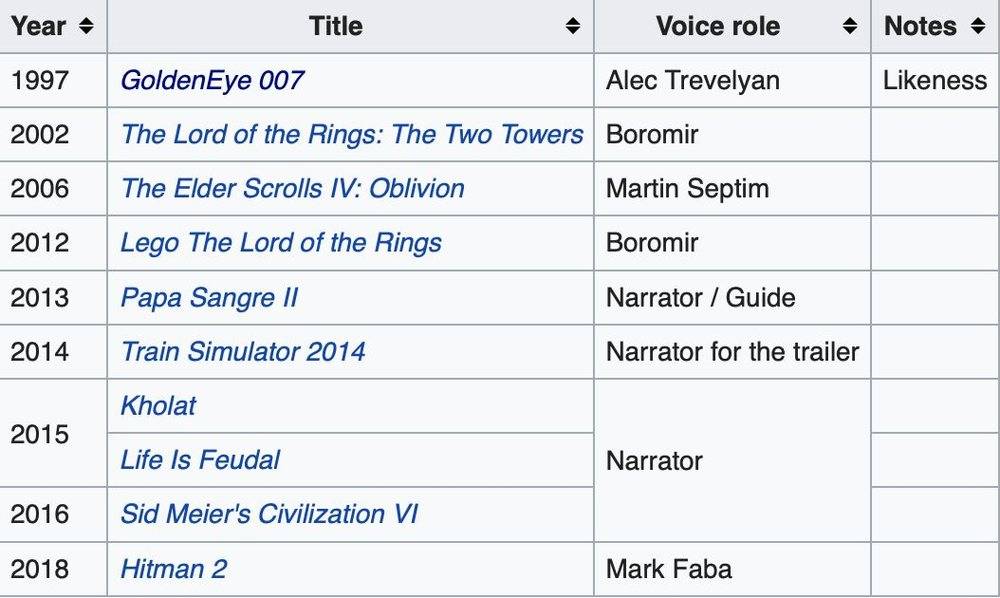Image resolution: width=1000 pixels, height=598 pixels.
Task: Sort table by Notes column arrows
Action: pos(978,26)
